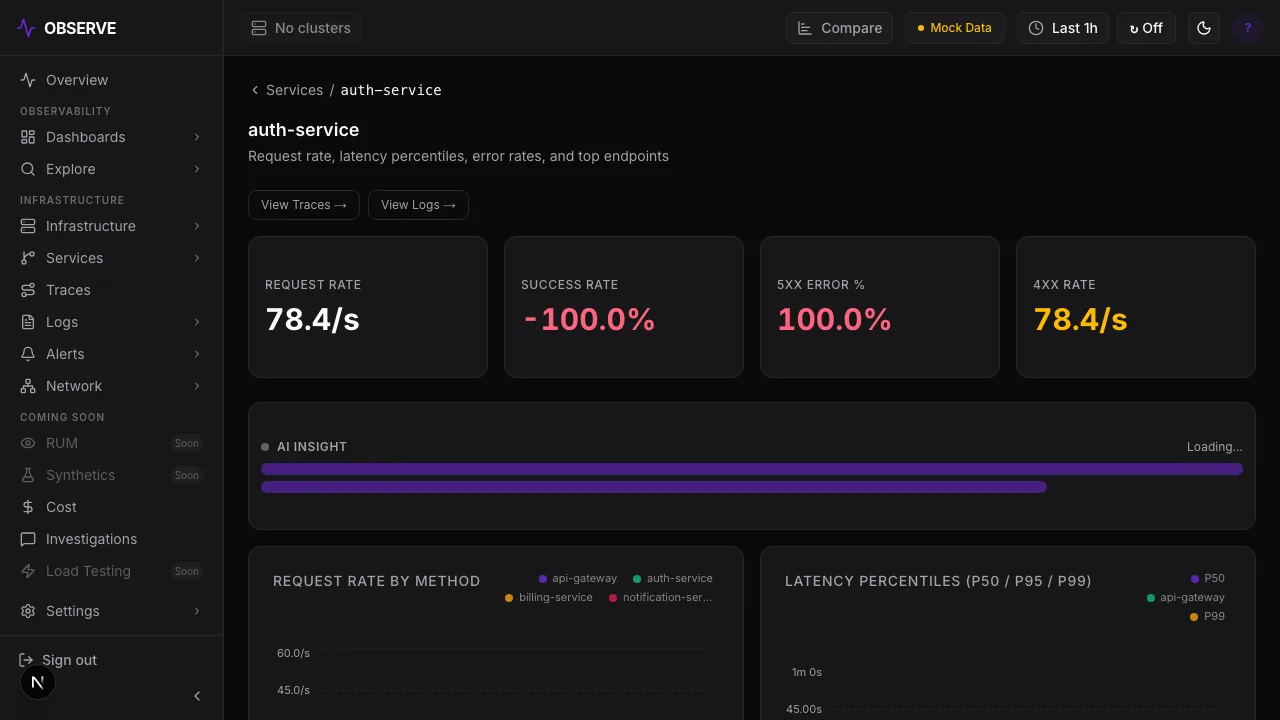Click the Investigations chat icon
The height and width of the screenshot is (720, 1280).
pos(28,539)
